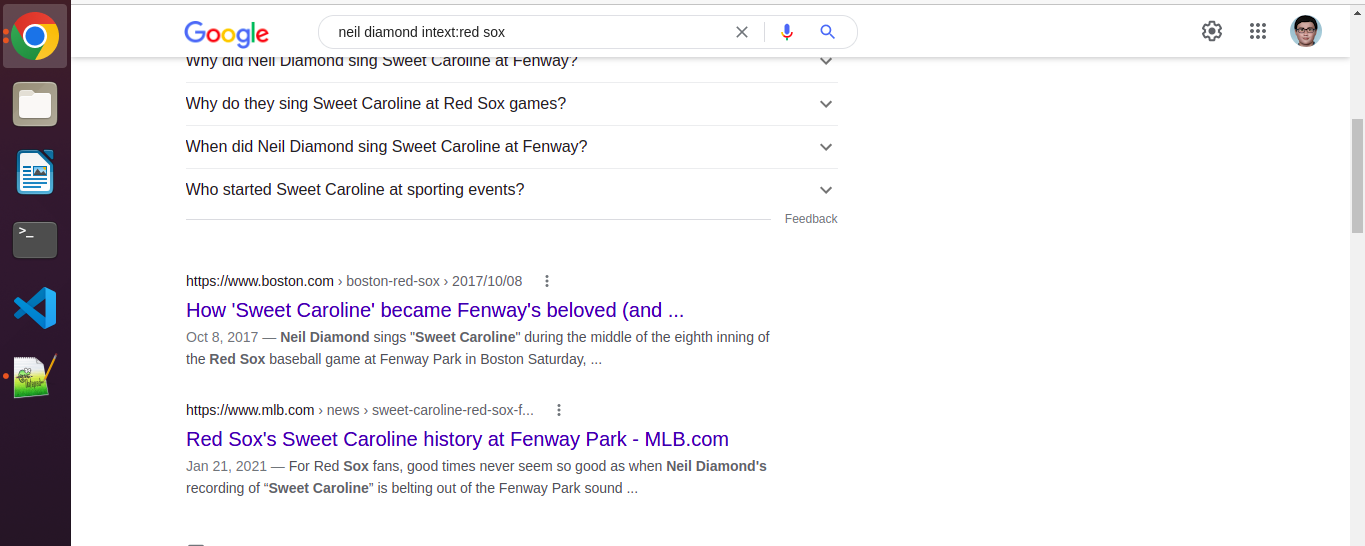Expand 'Who started Sweet Caroline at sporting events?'
1365x546 pixels.
pyautogui.click(x=511, y=190)
